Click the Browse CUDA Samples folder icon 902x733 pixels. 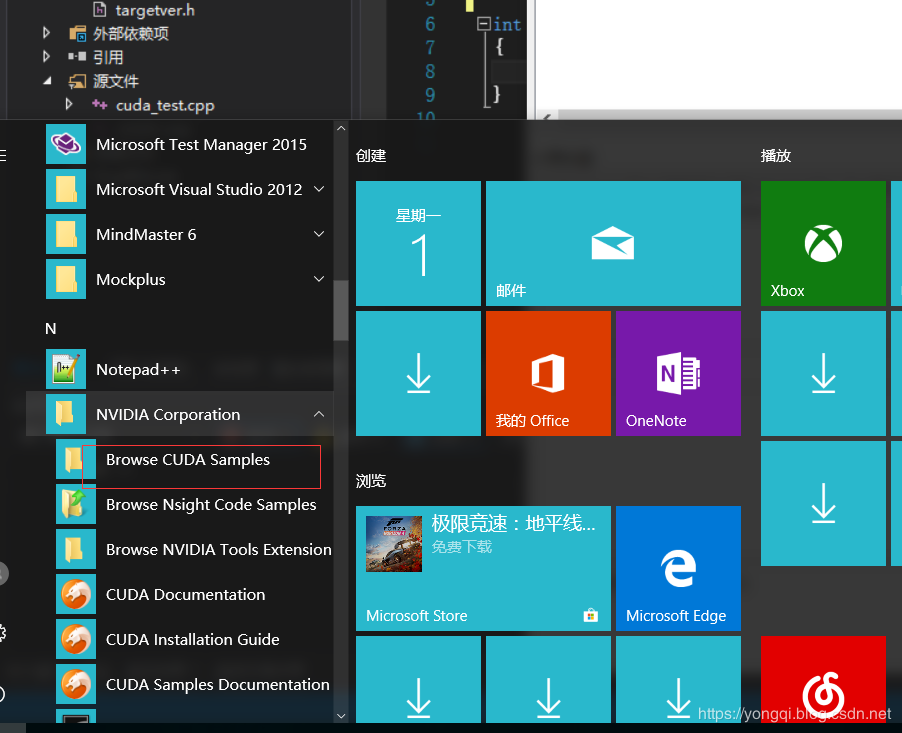75,459
